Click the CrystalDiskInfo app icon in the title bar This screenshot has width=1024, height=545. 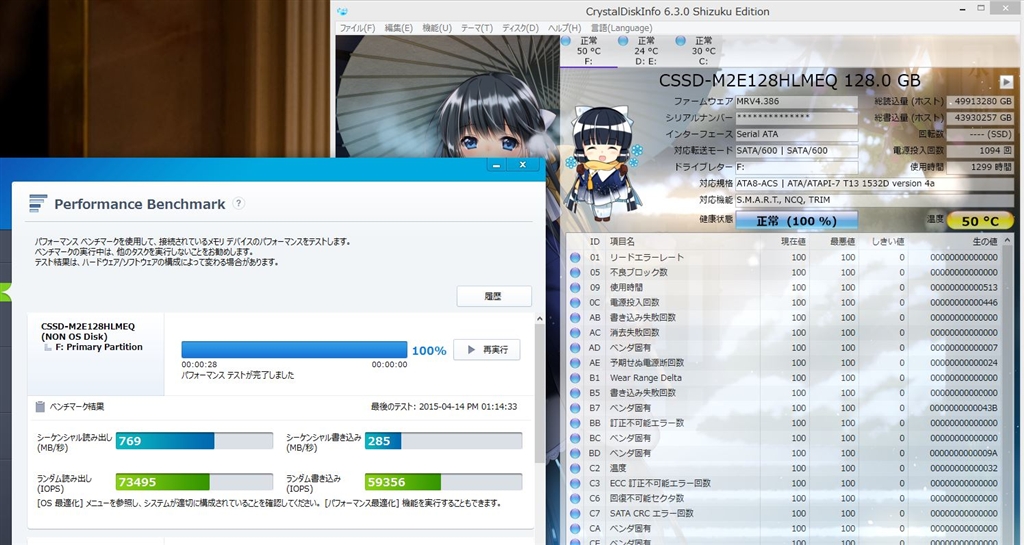click(x=342, y=11)
